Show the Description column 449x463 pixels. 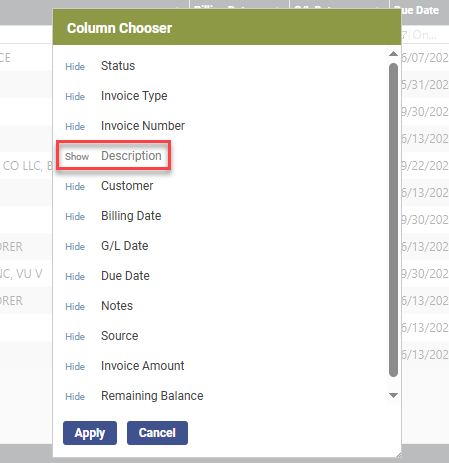(x=77, y=156)
